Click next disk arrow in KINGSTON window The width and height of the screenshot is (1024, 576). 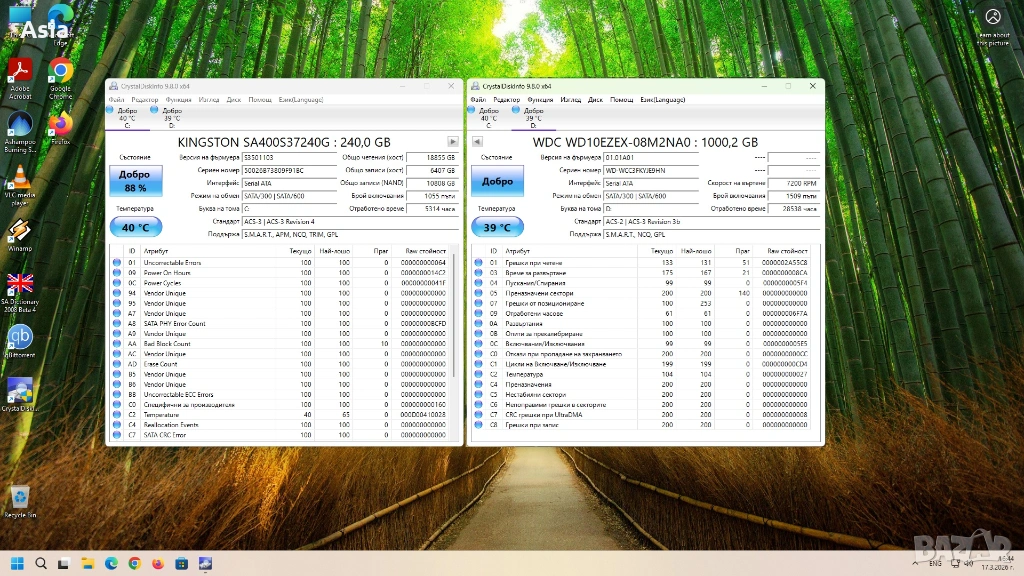coord(453,142)
